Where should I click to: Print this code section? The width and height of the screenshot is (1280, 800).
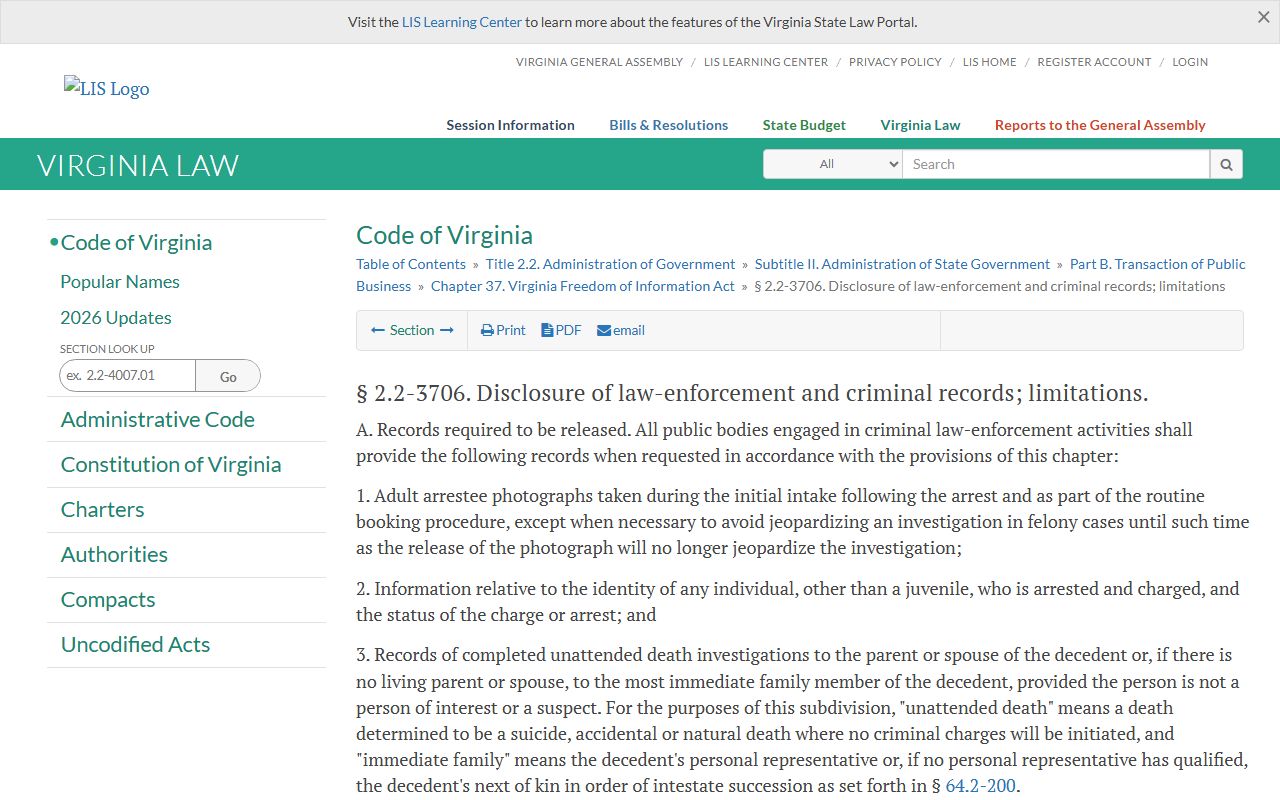(503, 330)
